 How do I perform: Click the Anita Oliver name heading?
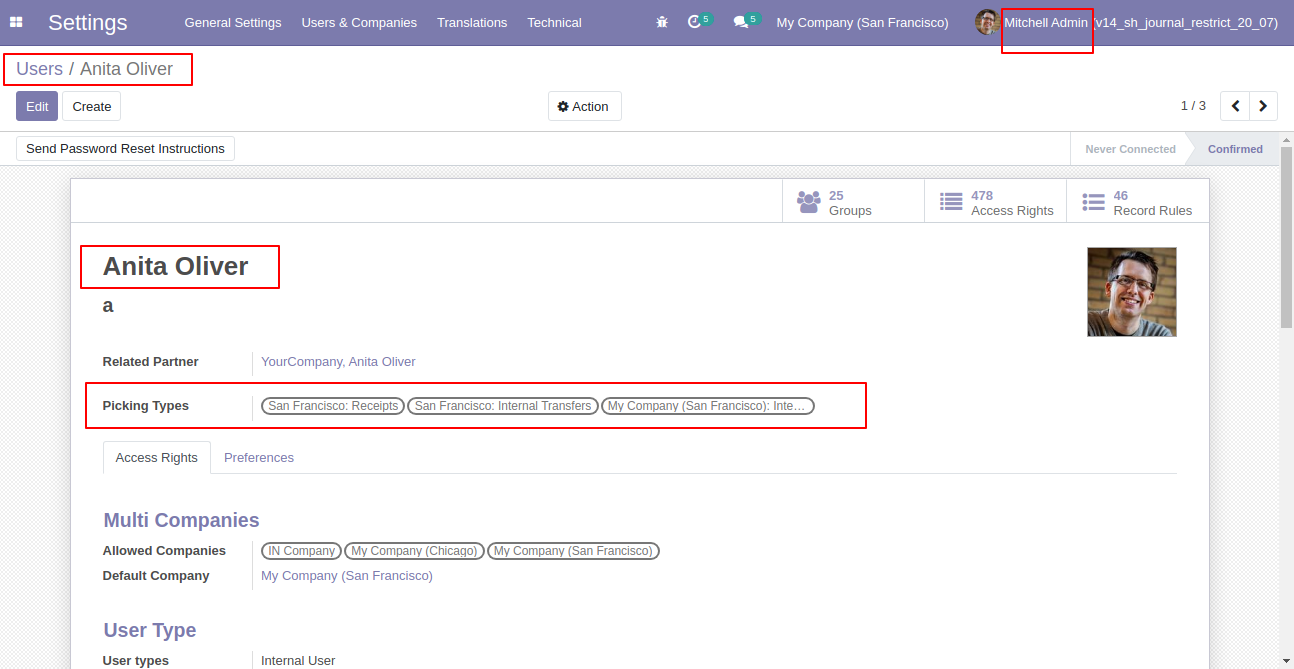click(x=176, y=267)
